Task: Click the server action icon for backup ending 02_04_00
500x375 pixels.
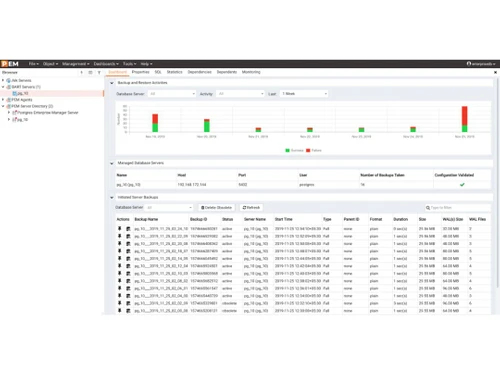Action: 128,296
